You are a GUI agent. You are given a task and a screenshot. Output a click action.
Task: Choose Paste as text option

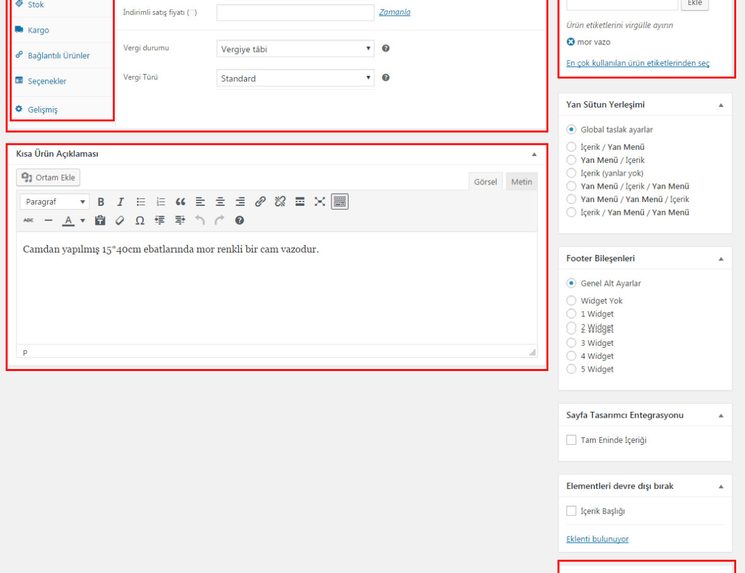point(100,220)
